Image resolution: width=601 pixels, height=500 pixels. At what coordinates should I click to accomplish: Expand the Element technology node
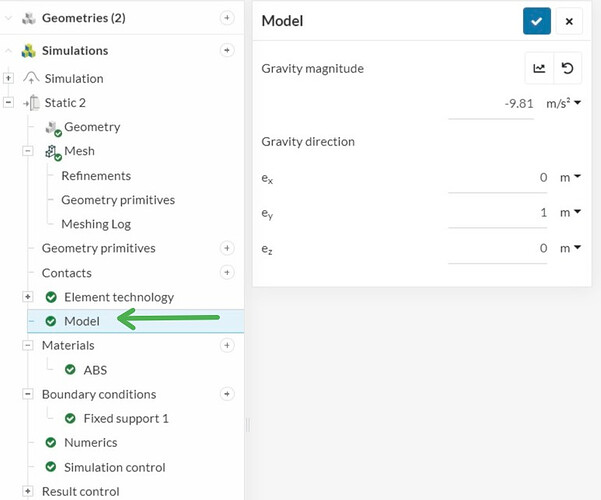coord(28,297)
